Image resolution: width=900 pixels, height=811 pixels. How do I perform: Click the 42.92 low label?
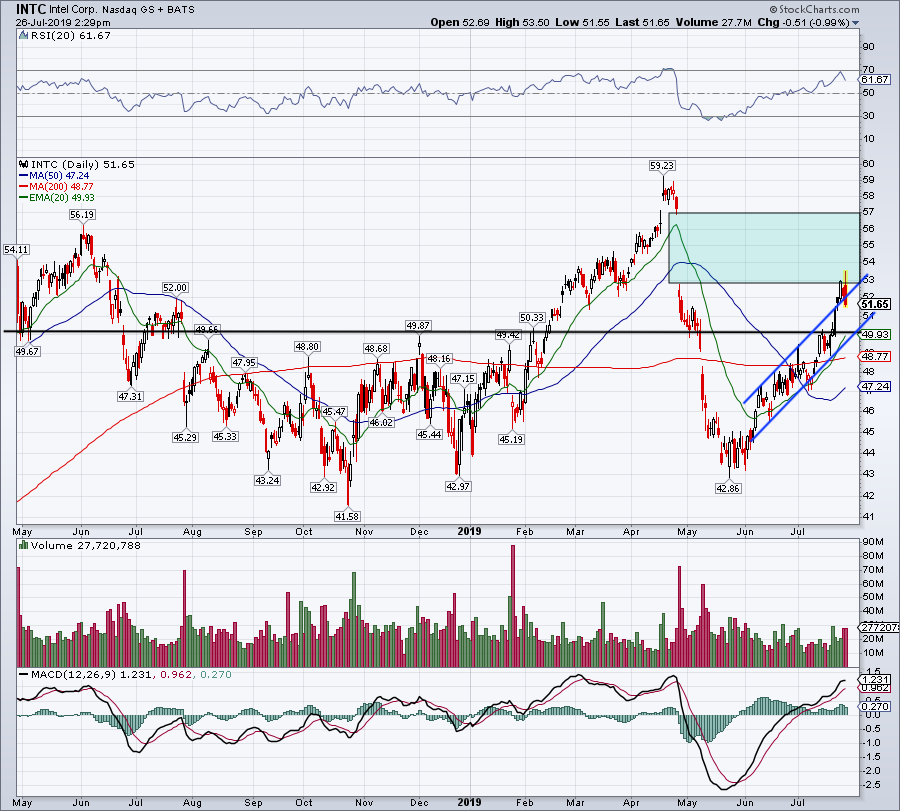click(323, 487)
